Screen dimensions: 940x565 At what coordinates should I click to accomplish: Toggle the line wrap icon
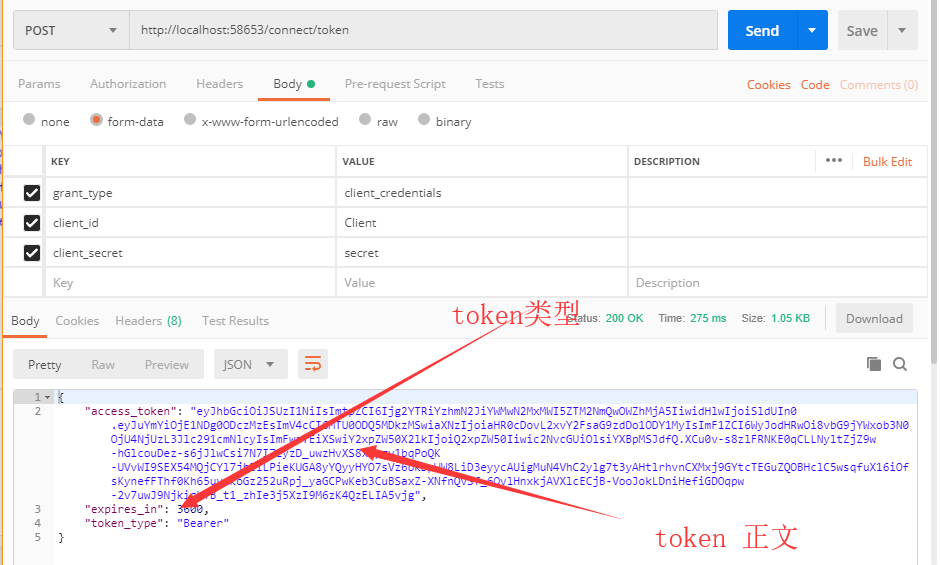click(x=313, y=364)
